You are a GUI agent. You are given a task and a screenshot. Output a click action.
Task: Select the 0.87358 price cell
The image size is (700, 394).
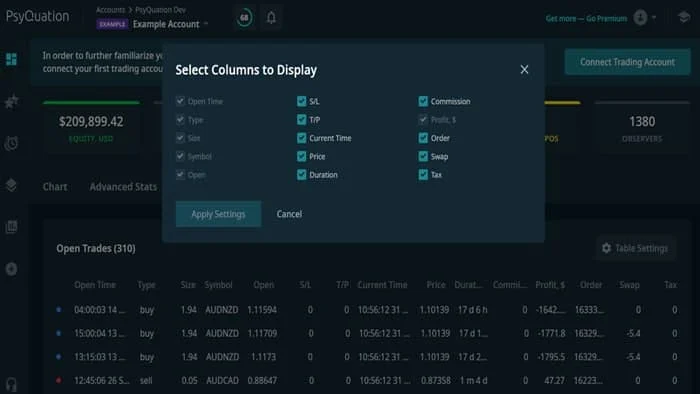click(436, 381)
